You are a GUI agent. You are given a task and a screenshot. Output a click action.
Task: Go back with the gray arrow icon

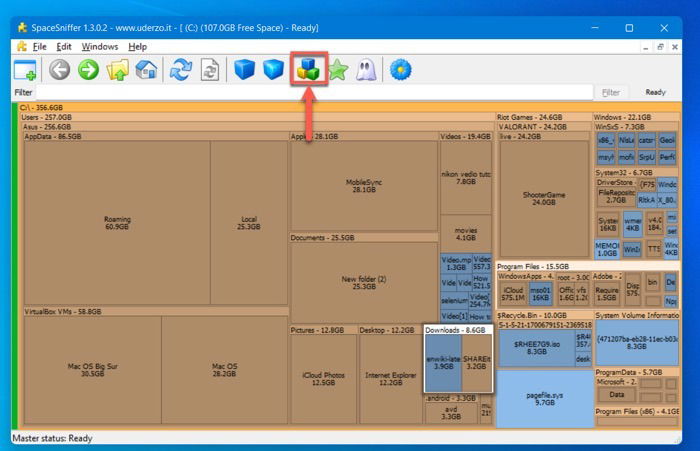point(59,70)
